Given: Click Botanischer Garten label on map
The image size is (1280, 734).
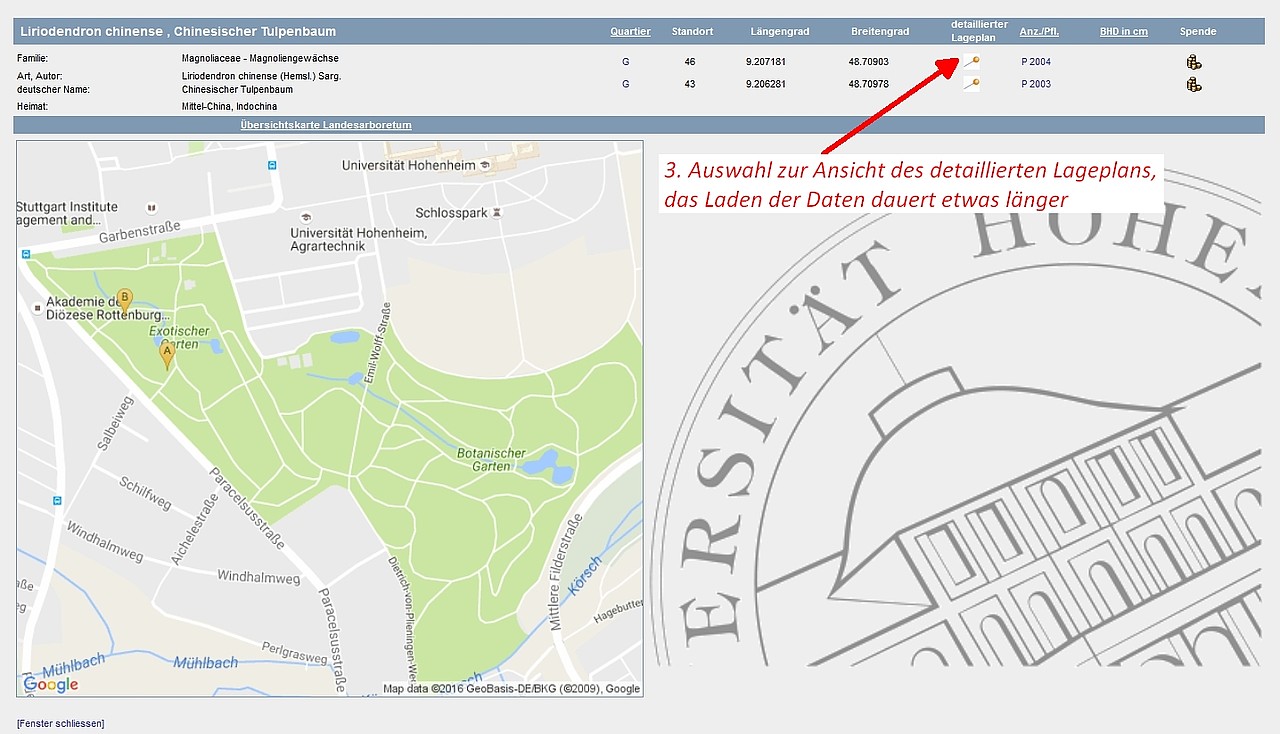Looking at the screenshot, I should click(491, 460).
